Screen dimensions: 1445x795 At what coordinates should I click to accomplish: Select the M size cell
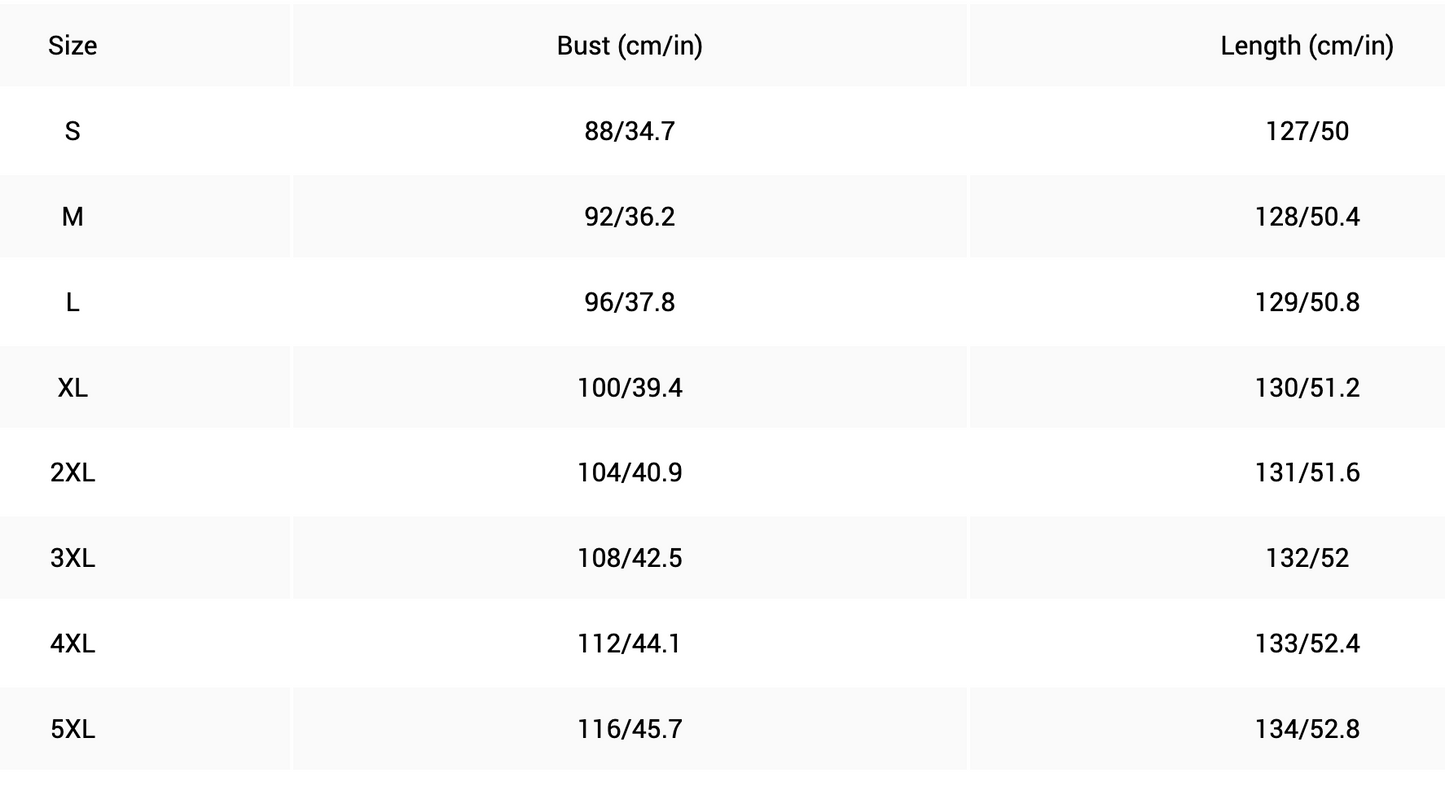click(72, 217)
